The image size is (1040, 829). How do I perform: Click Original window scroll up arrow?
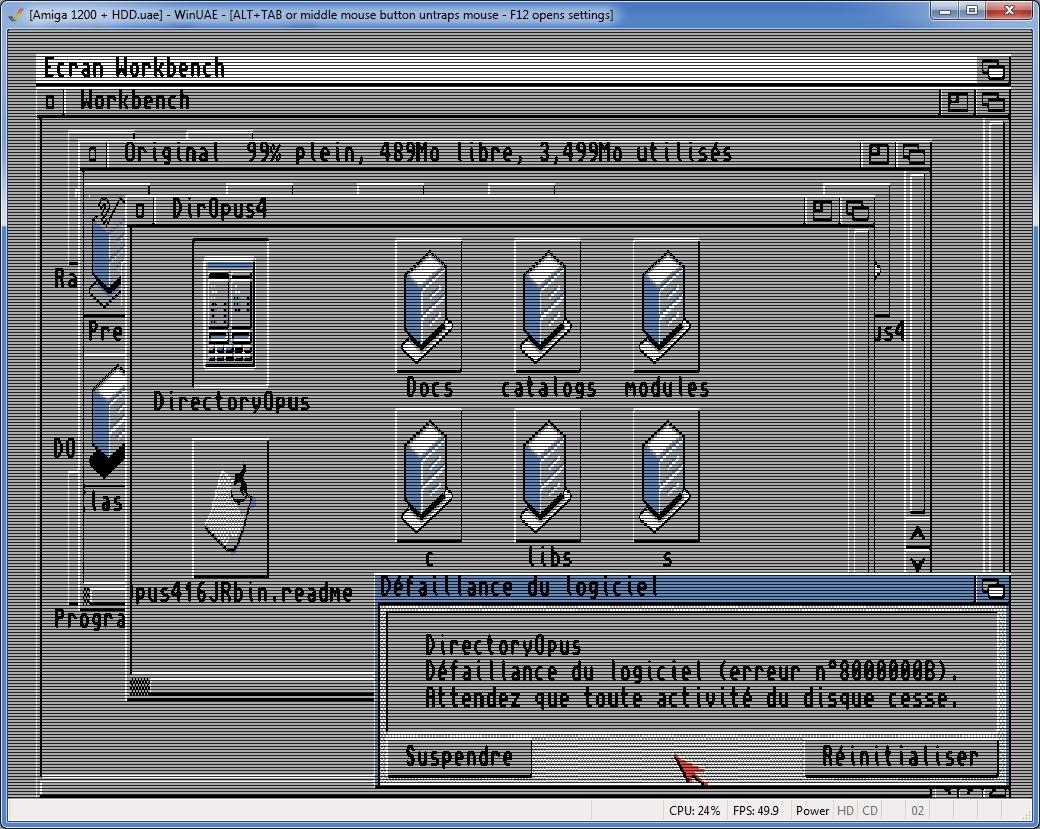918,534
